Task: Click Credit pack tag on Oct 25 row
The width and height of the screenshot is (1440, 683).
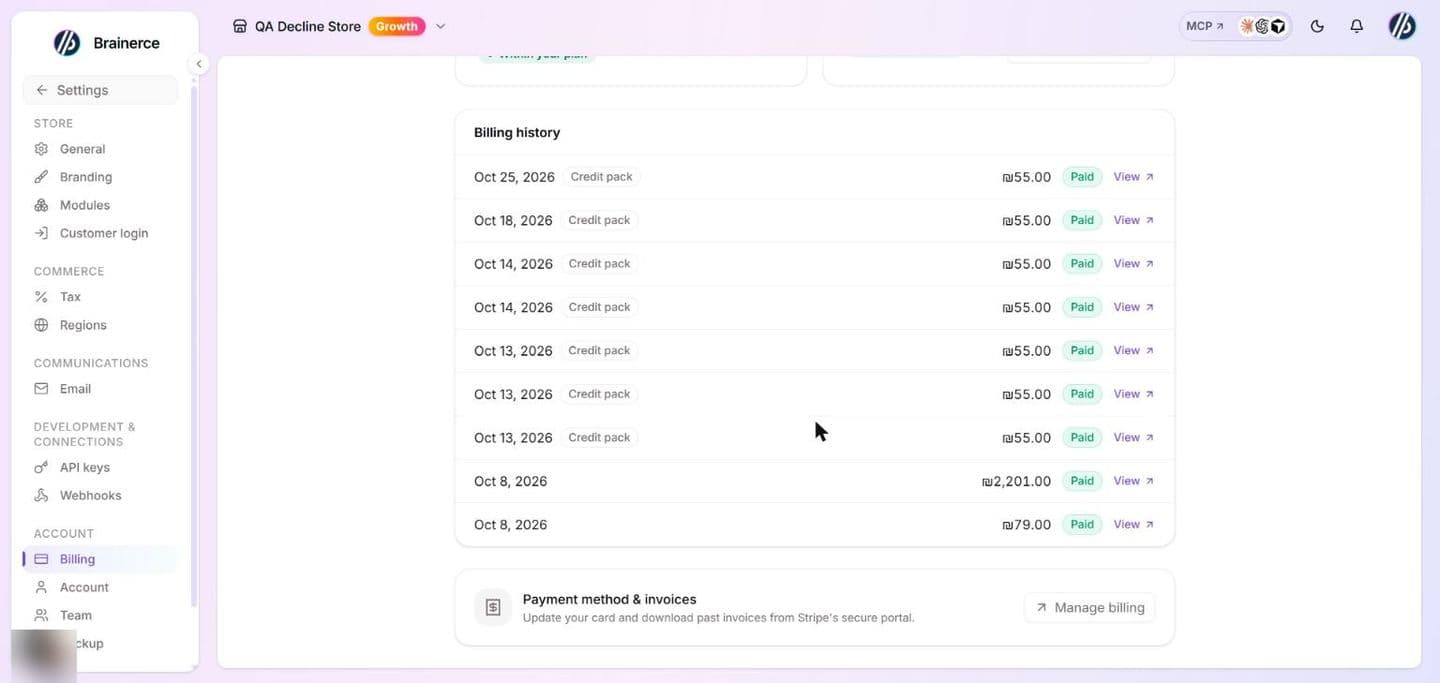Action: tap(601, 177)
